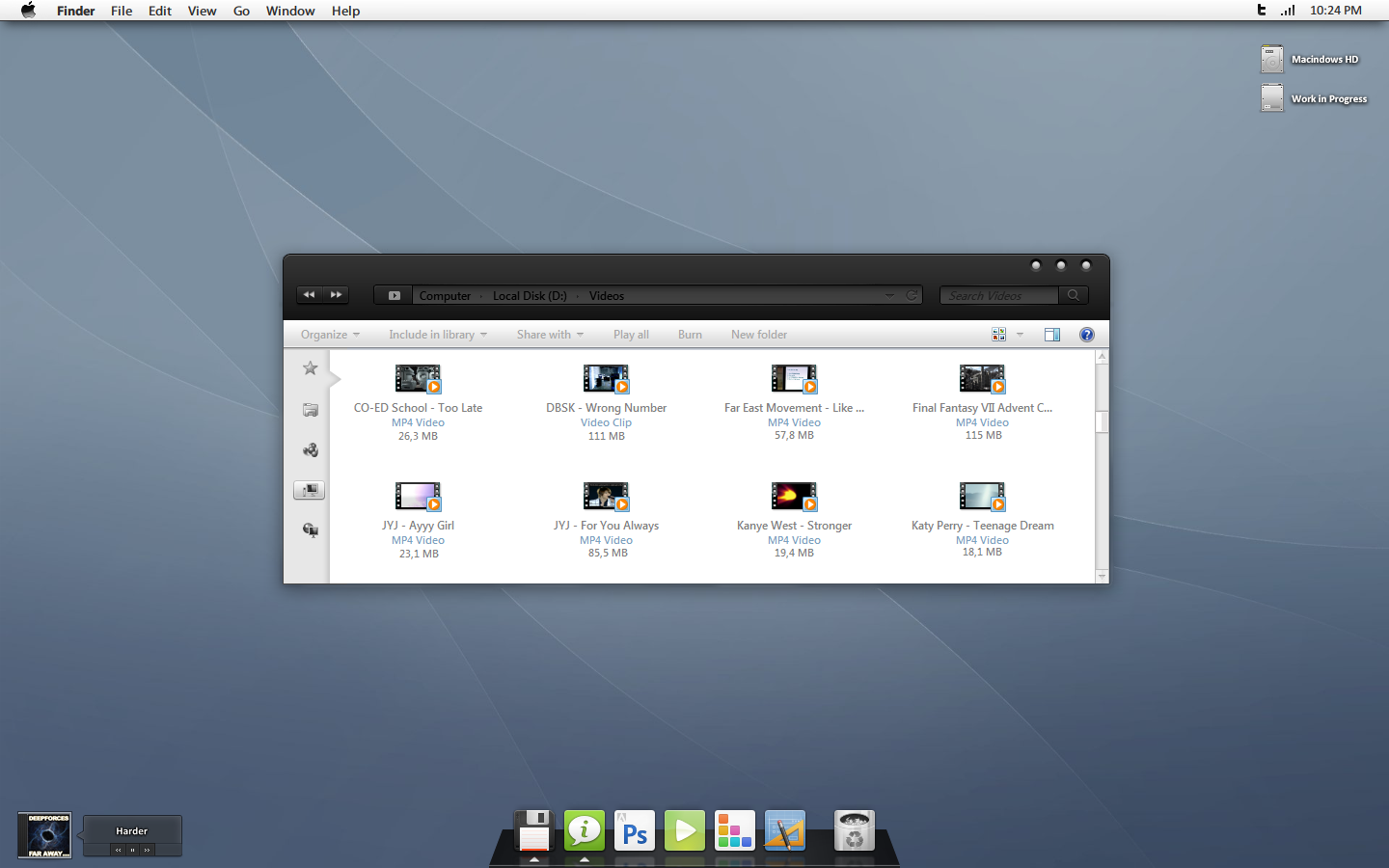Select Far East Movement video

[x=794, y=402]
